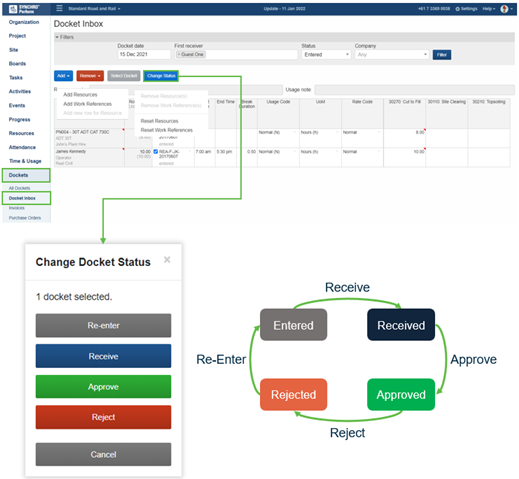Screen dimensions: 519x479
Task: Expand the Remove button dropdown
Action: [x=90, y=76]
